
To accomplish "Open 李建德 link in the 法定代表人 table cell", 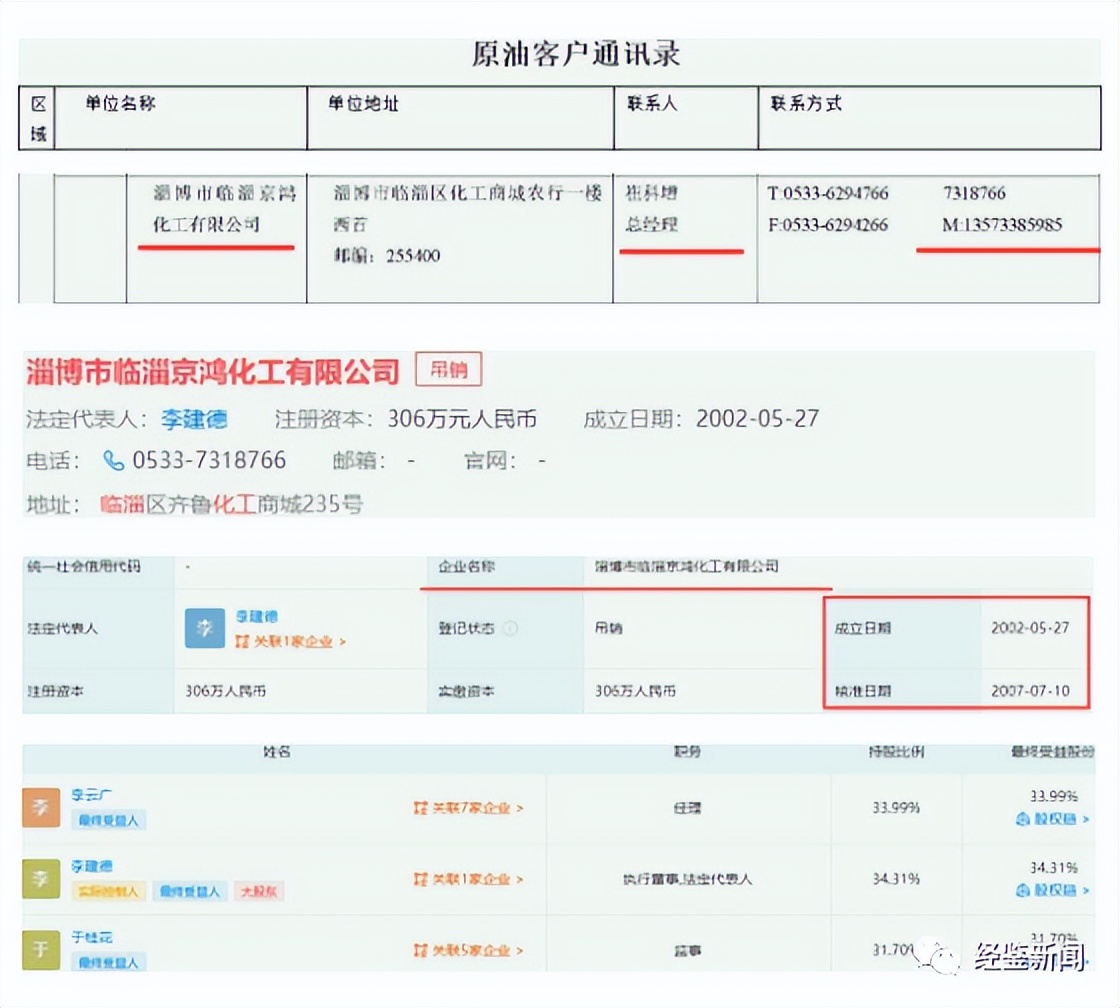I will click(x=256, y=617).
